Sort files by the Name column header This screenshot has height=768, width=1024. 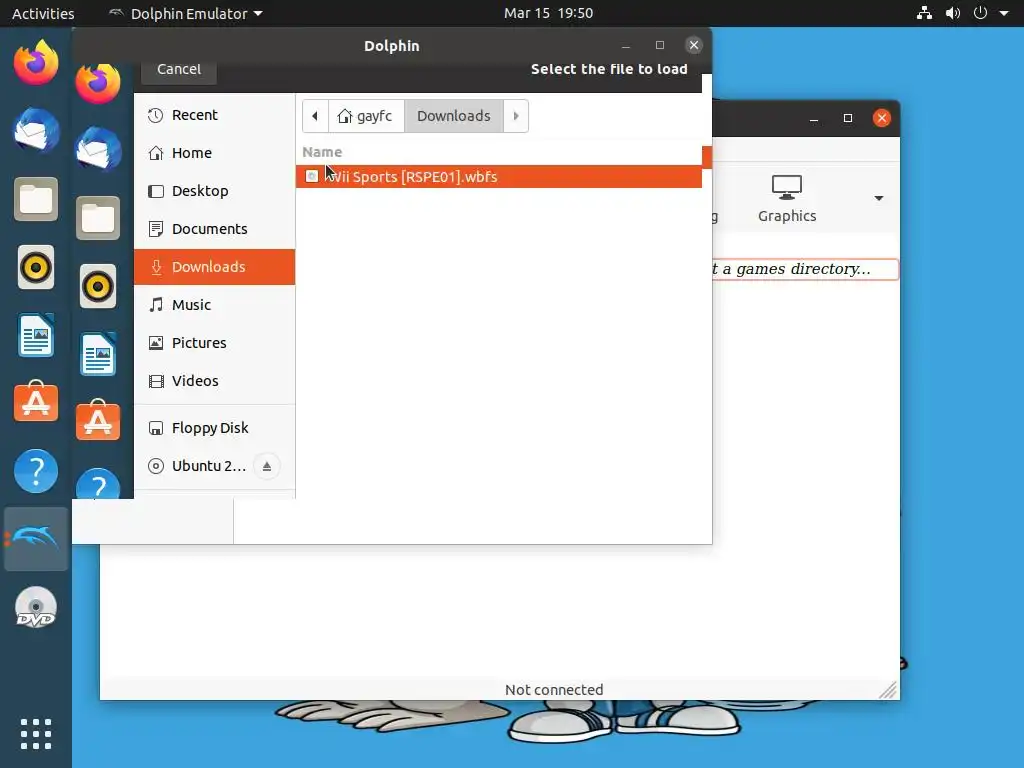click(x=323, y=152)
